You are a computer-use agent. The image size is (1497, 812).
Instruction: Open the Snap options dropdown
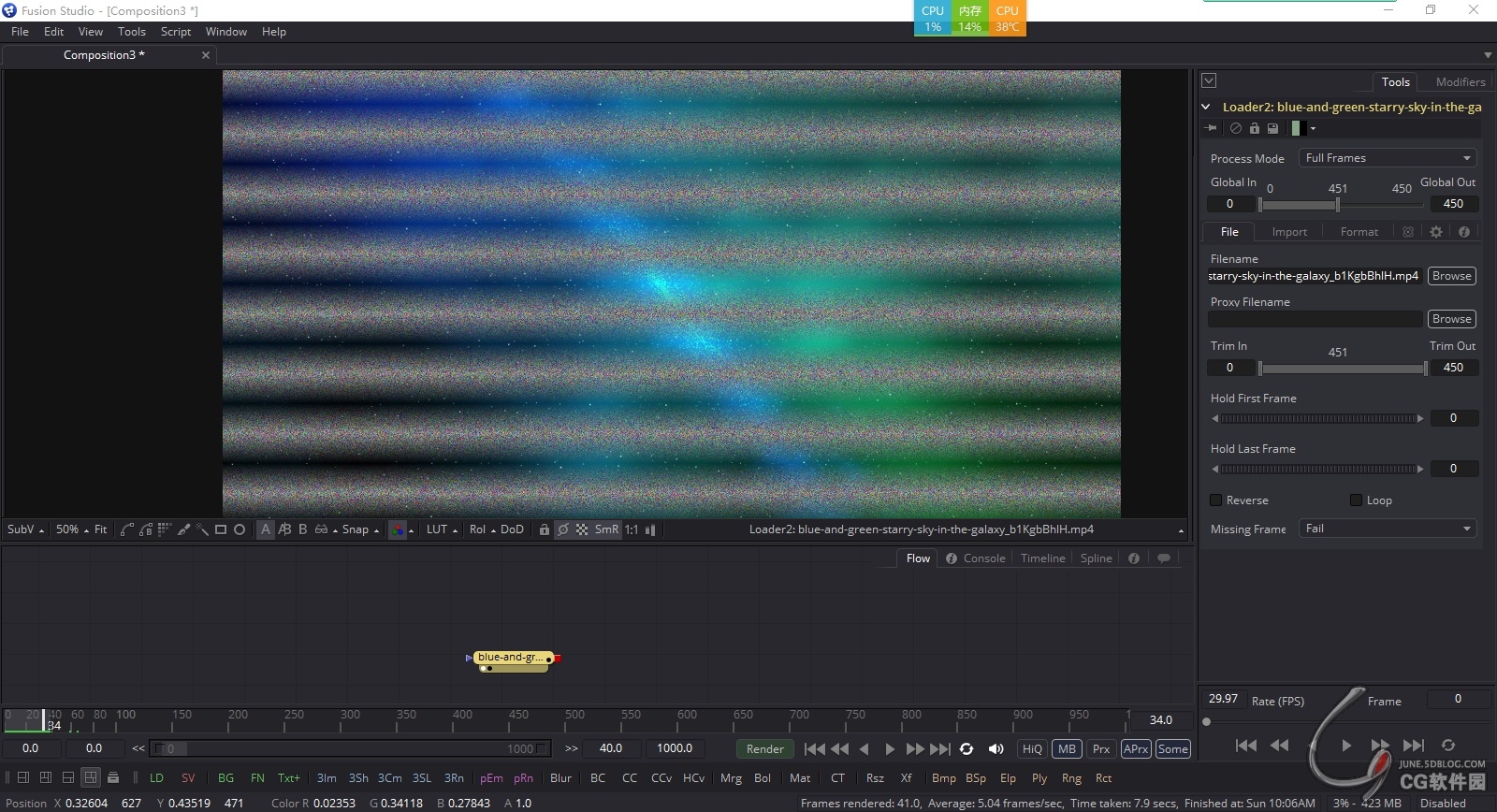(x=360, y=529)
